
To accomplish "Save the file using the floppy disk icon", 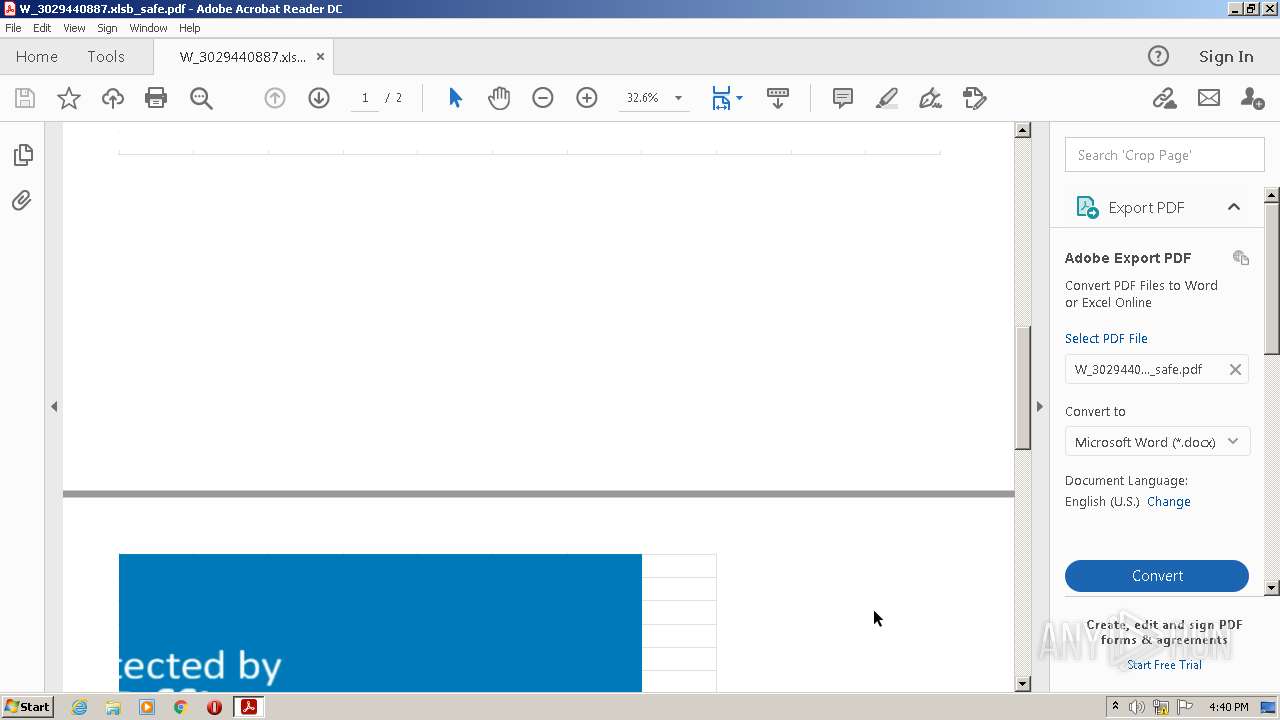I will [x=25, y=98].
